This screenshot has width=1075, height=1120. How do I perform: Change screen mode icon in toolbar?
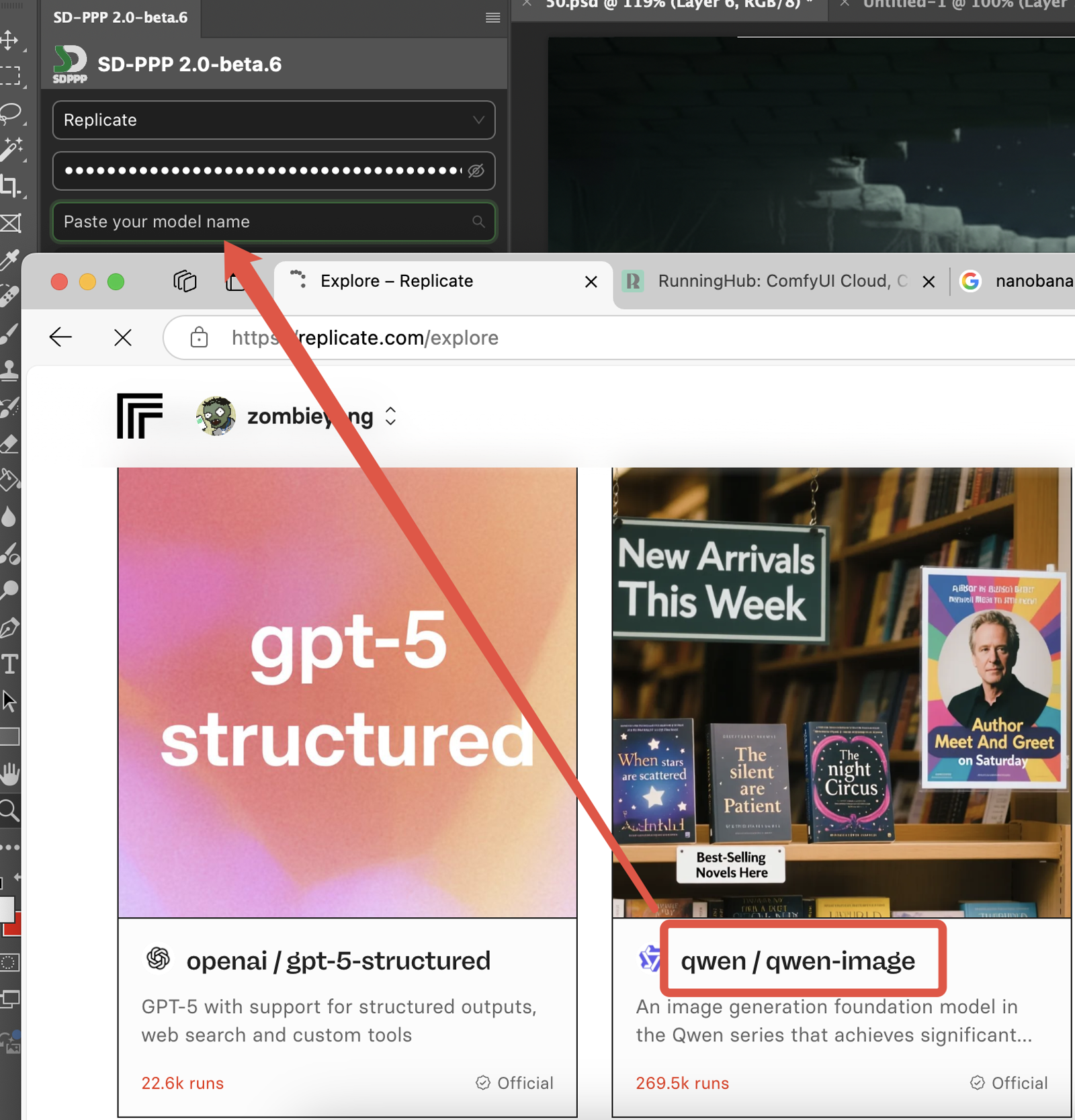tap(10, 999)
